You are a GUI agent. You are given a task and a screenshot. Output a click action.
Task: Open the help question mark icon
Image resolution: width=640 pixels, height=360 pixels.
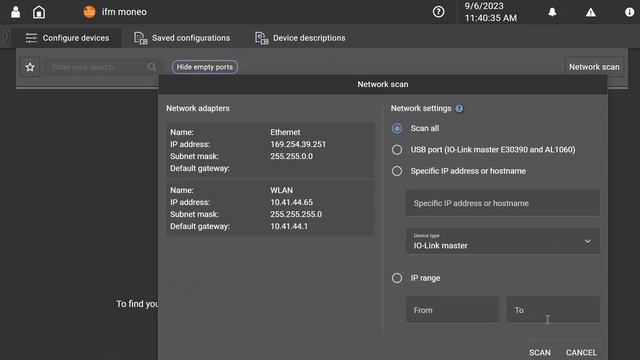pos(438,12)
